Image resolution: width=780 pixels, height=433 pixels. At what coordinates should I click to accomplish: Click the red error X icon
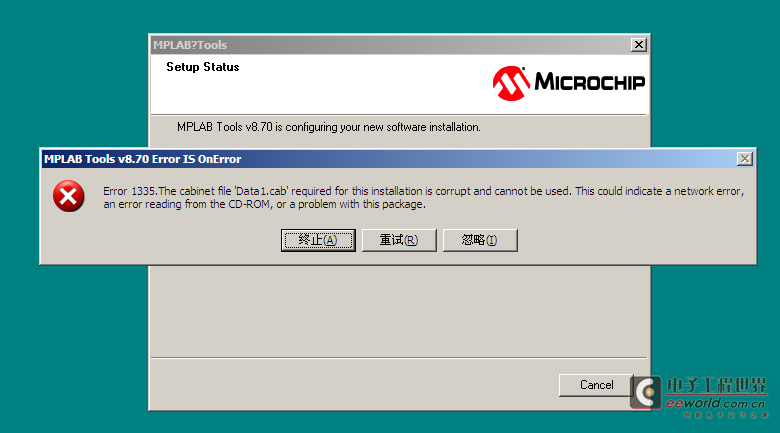69,196
